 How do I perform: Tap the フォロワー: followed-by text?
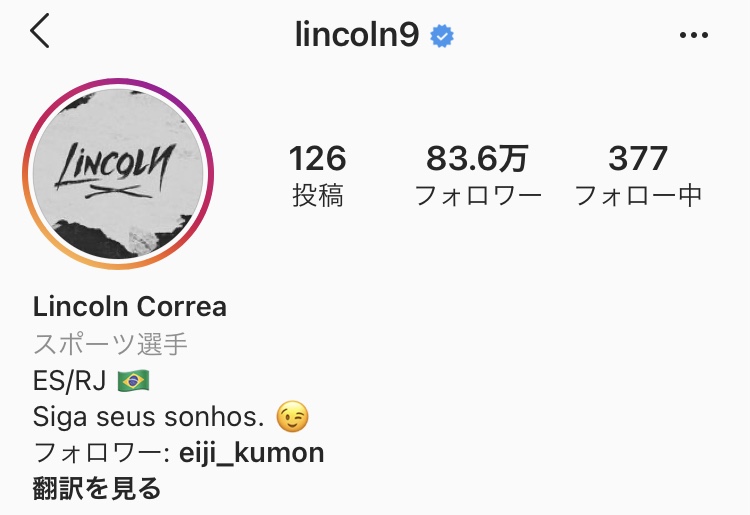pos(102,453)
